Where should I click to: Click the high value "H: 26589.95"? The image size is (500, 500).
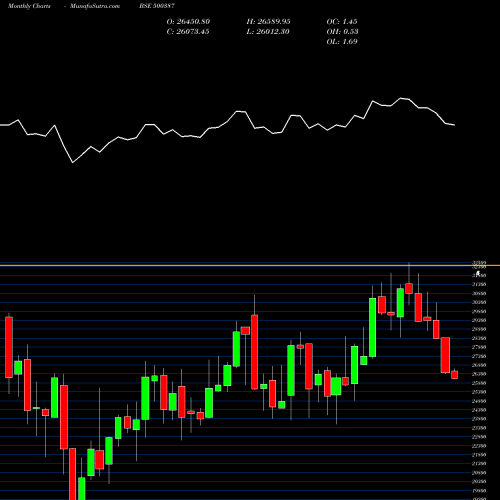268,22
